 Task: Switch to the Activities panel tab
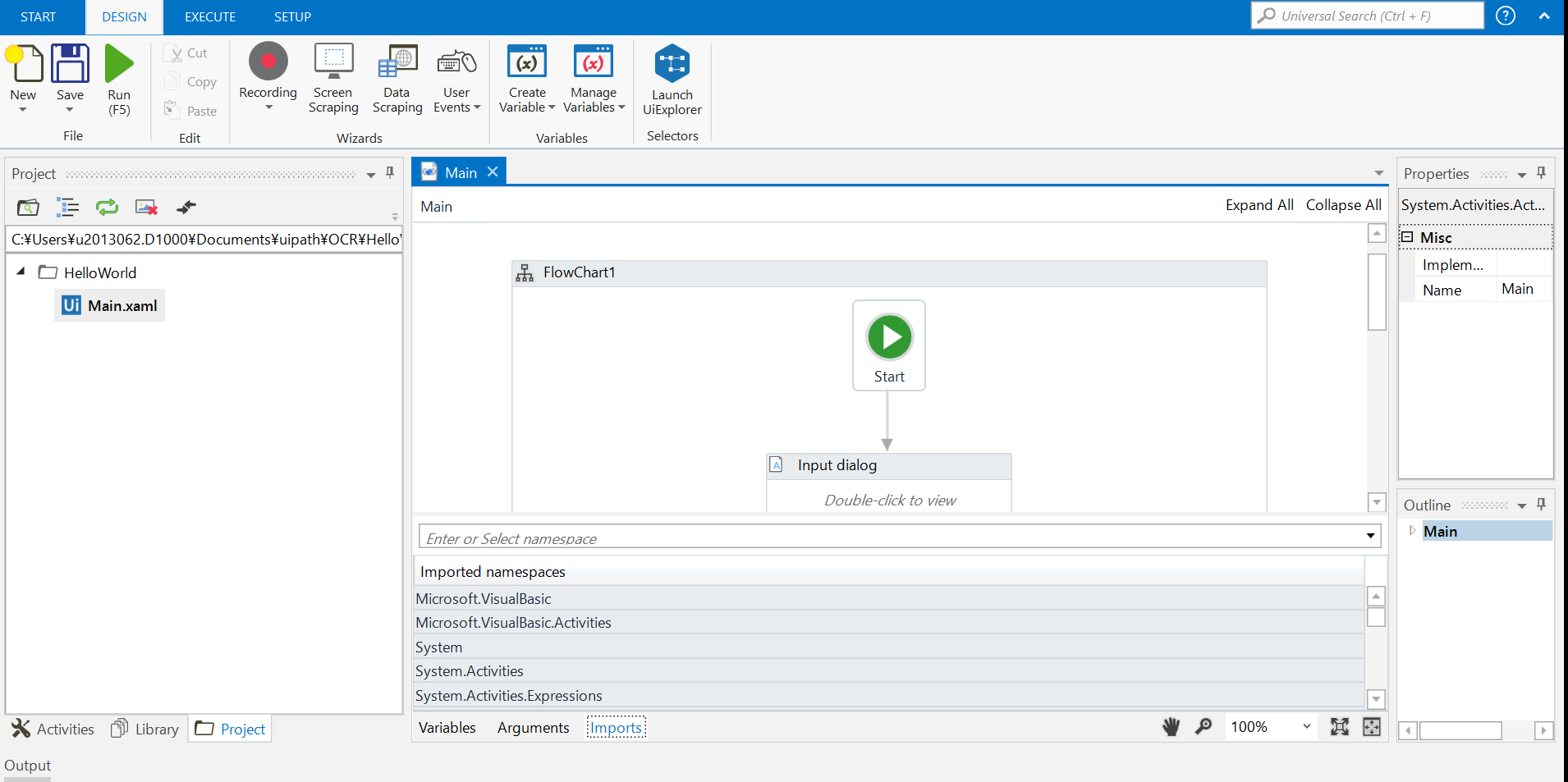(x=53, y=729)
